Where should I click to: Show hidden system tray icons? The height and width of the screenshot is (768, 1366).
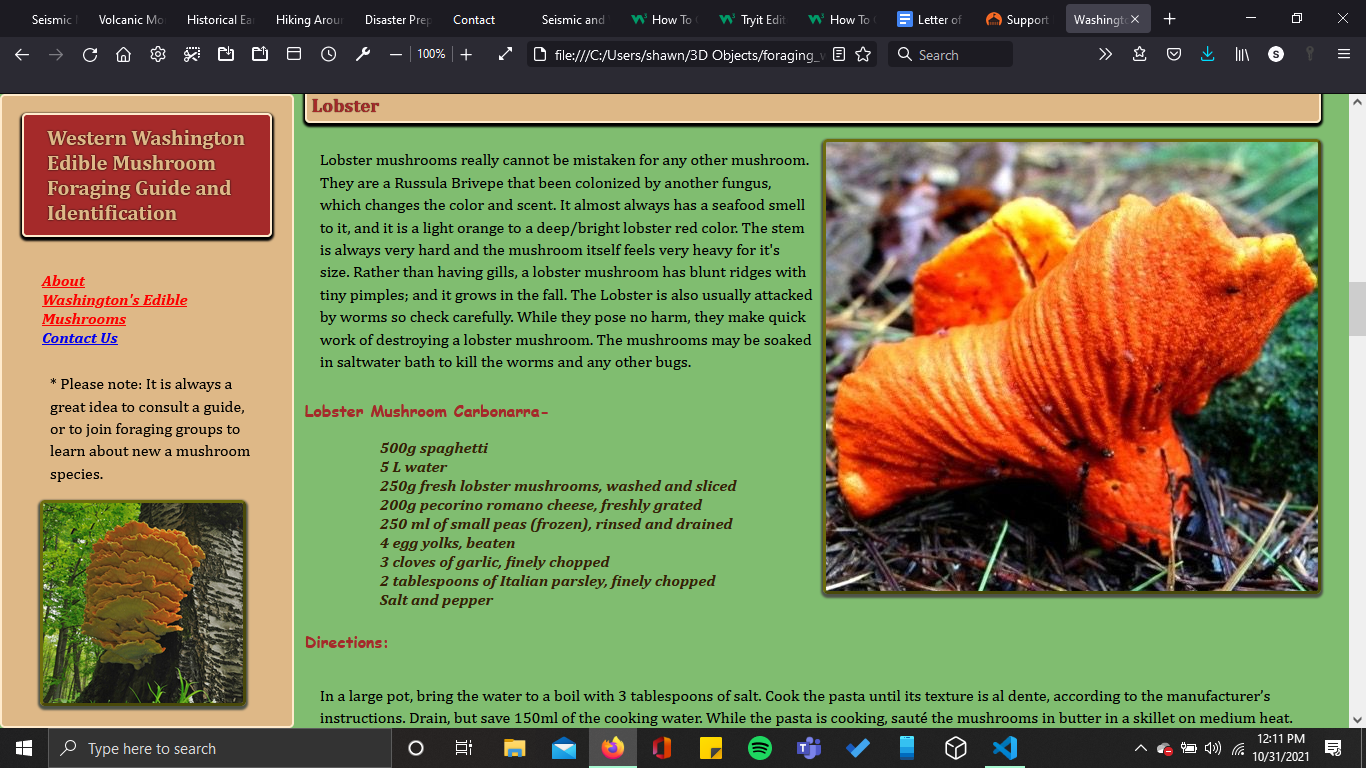(1140, 748)
